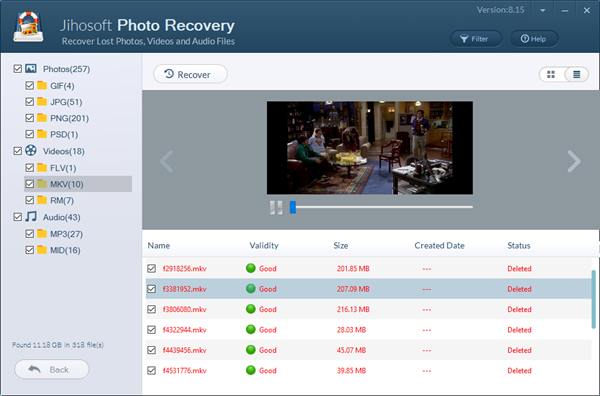Screen dimensions: 600x396
Task: Click the 45.07 MB size cell
Action: (x=351, y=350)
